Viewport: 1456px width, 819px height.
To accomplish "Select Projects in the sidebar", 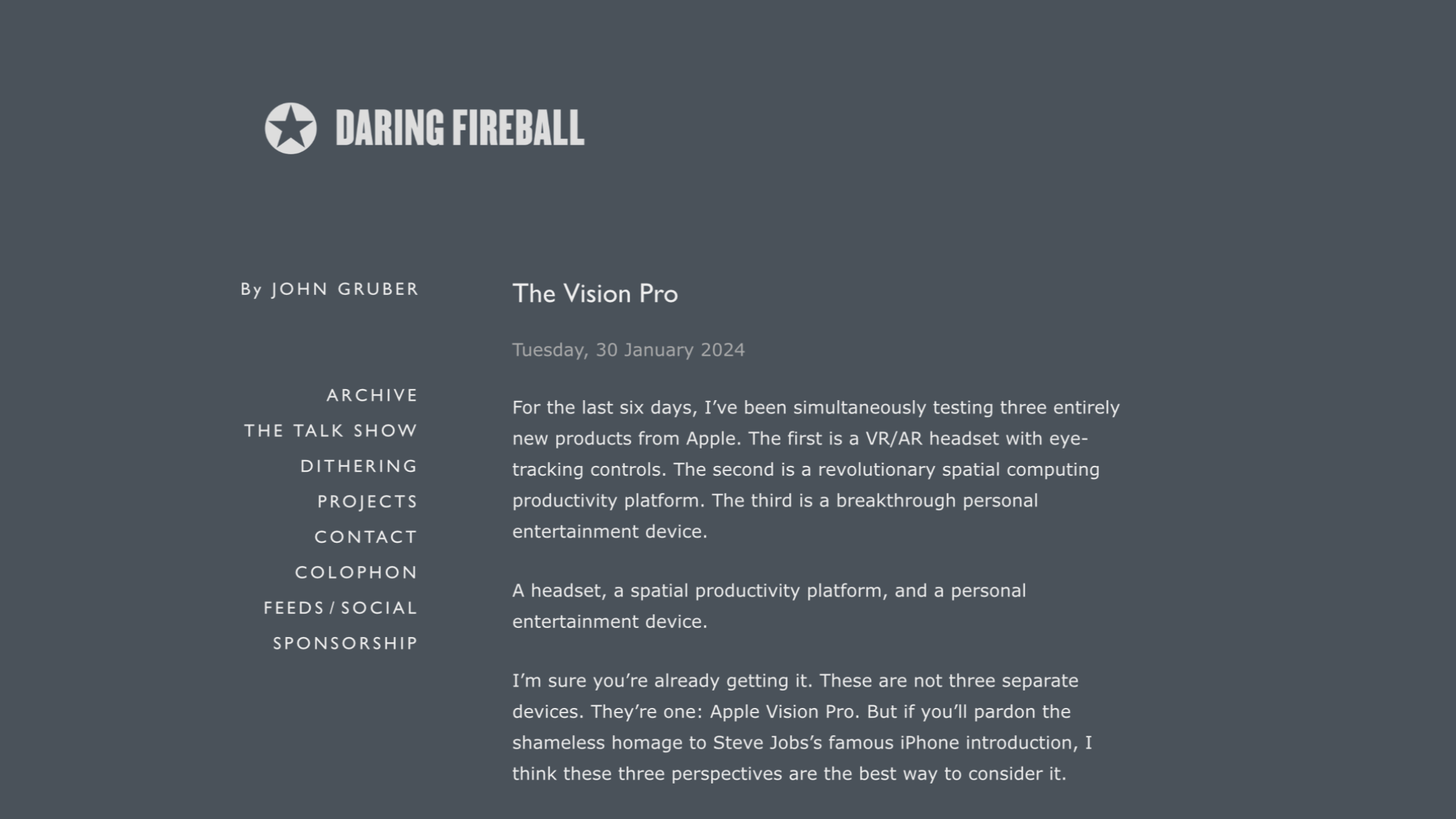I will (x=367, y=501).
